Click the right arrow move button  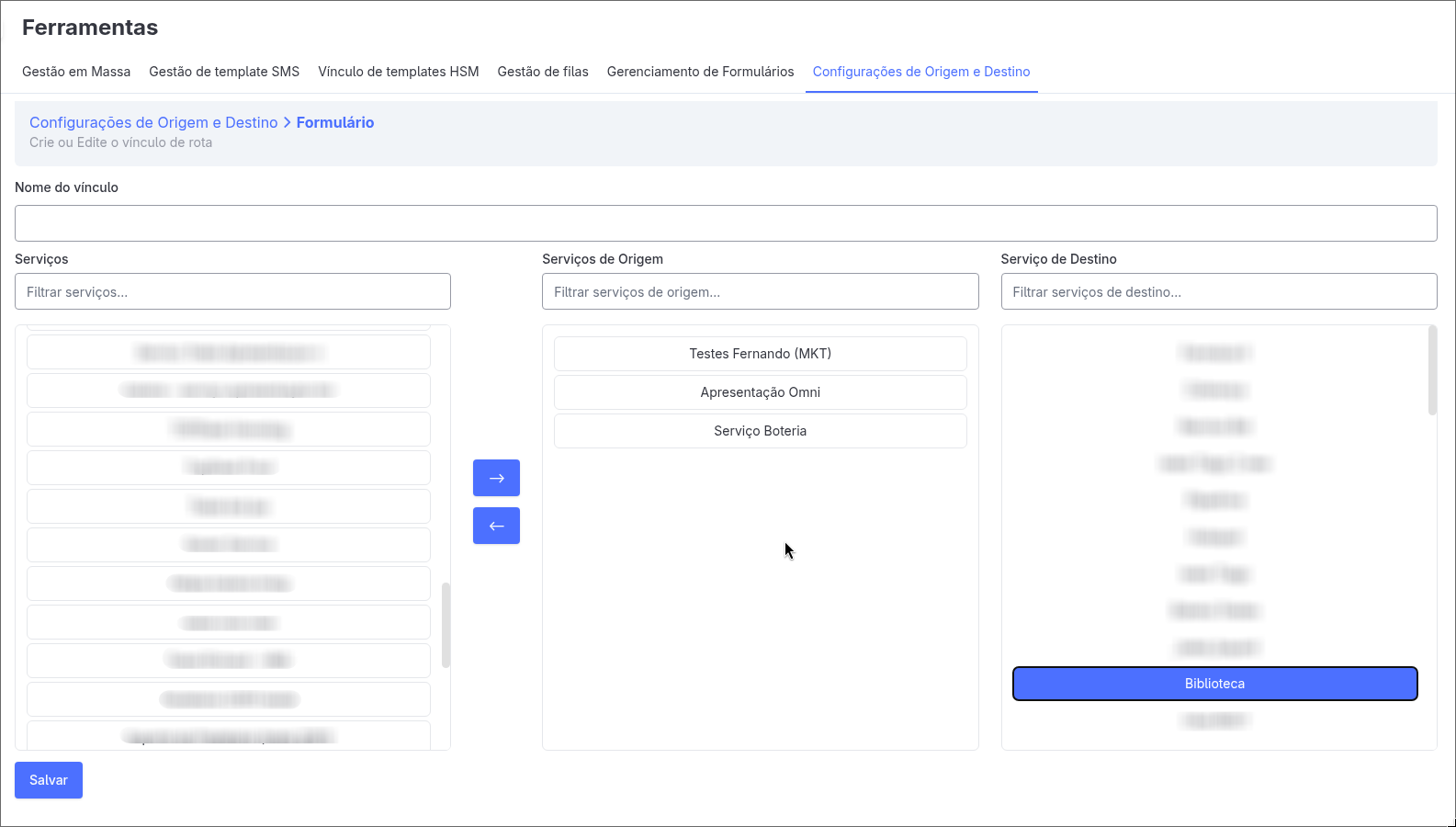(496, 478)
